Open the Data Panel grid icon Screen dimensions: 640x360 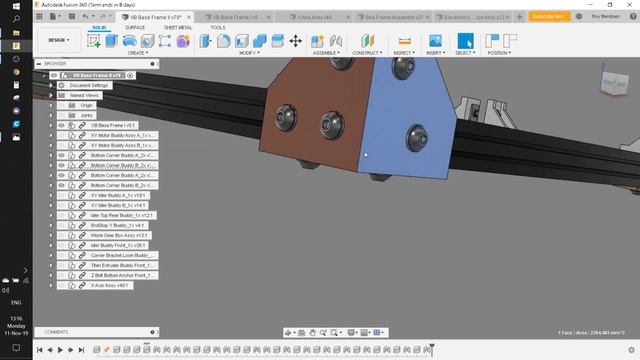pos(39,17)
